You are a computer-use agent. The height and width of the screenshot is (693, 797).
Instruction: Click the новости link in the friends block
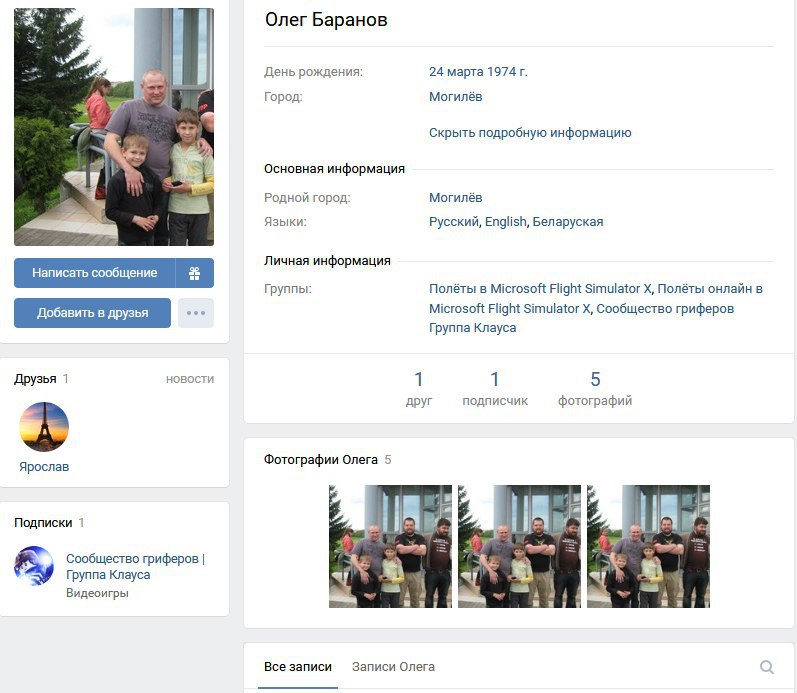[190, 379]
